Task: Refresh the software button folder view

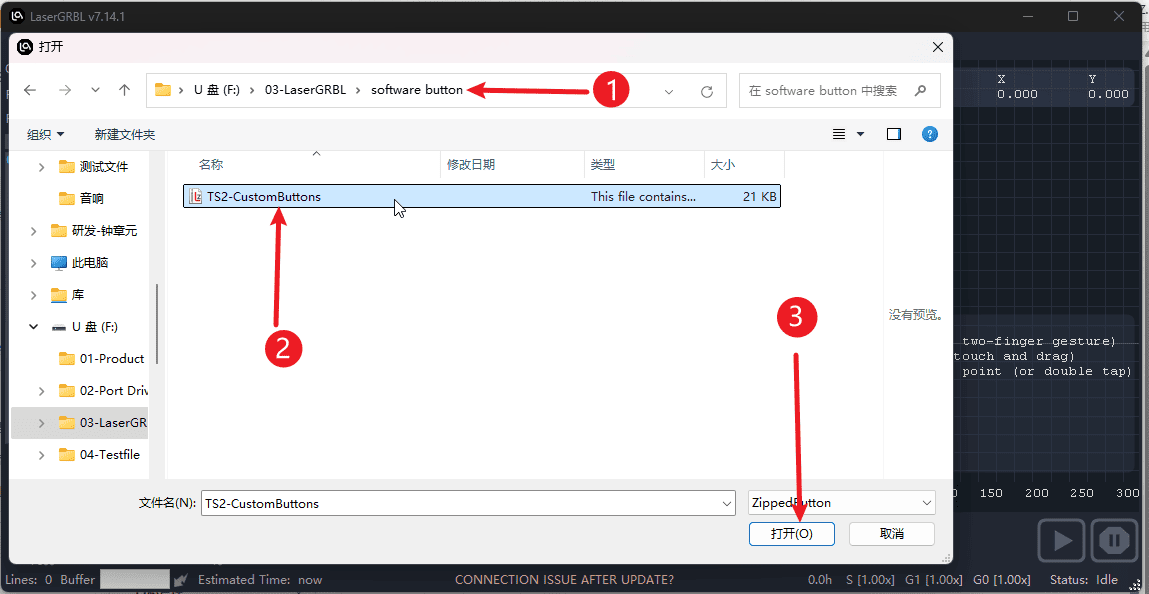Action: (x=707, y=91)
